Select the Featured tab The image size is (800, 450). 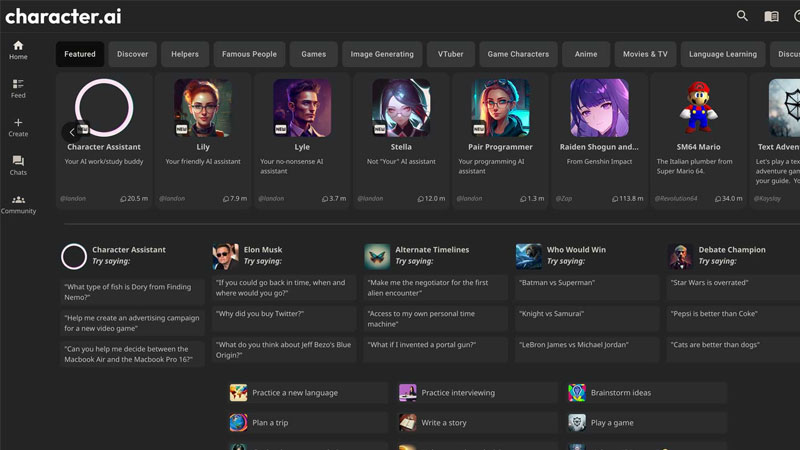coord(80,54)
